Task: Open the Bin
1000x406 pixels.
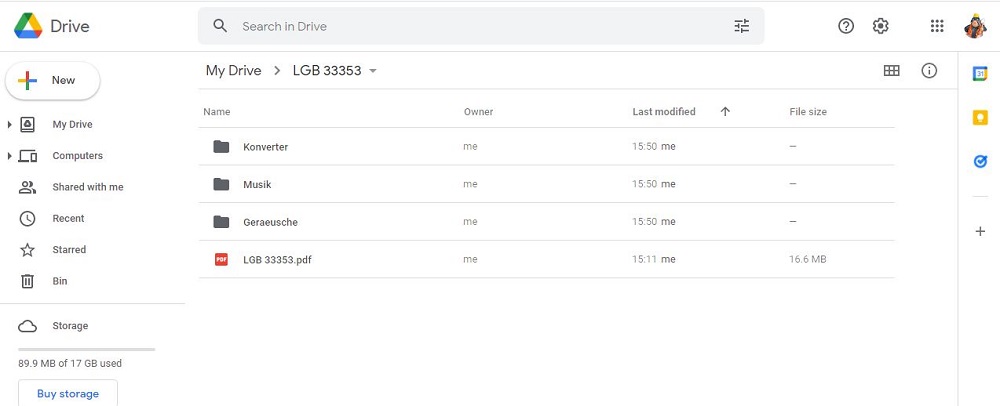Action: [x=60, y=281]
